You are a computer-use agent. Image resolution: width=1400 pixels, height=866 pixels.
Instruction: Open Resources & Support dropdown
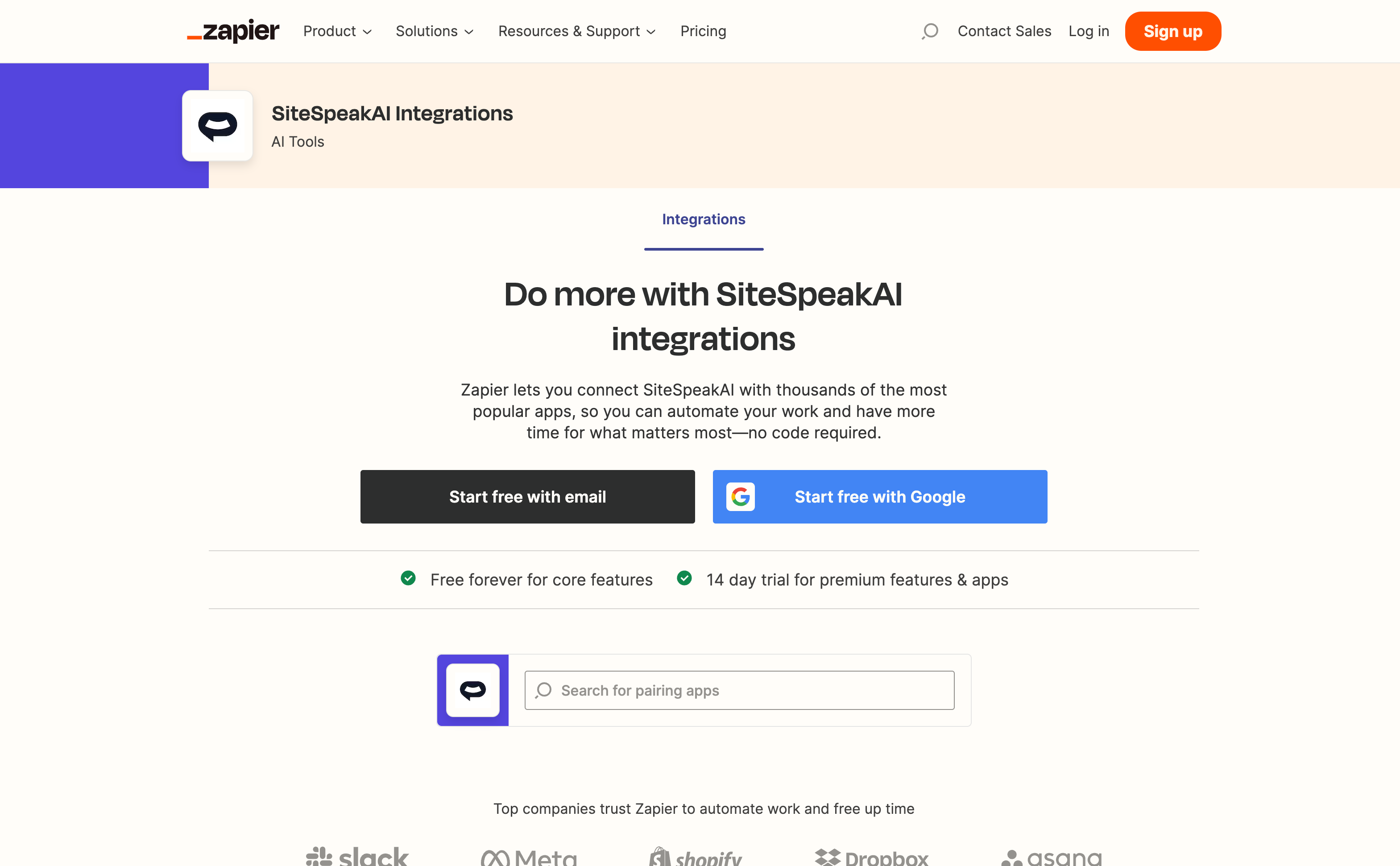(x=576, y=31)
